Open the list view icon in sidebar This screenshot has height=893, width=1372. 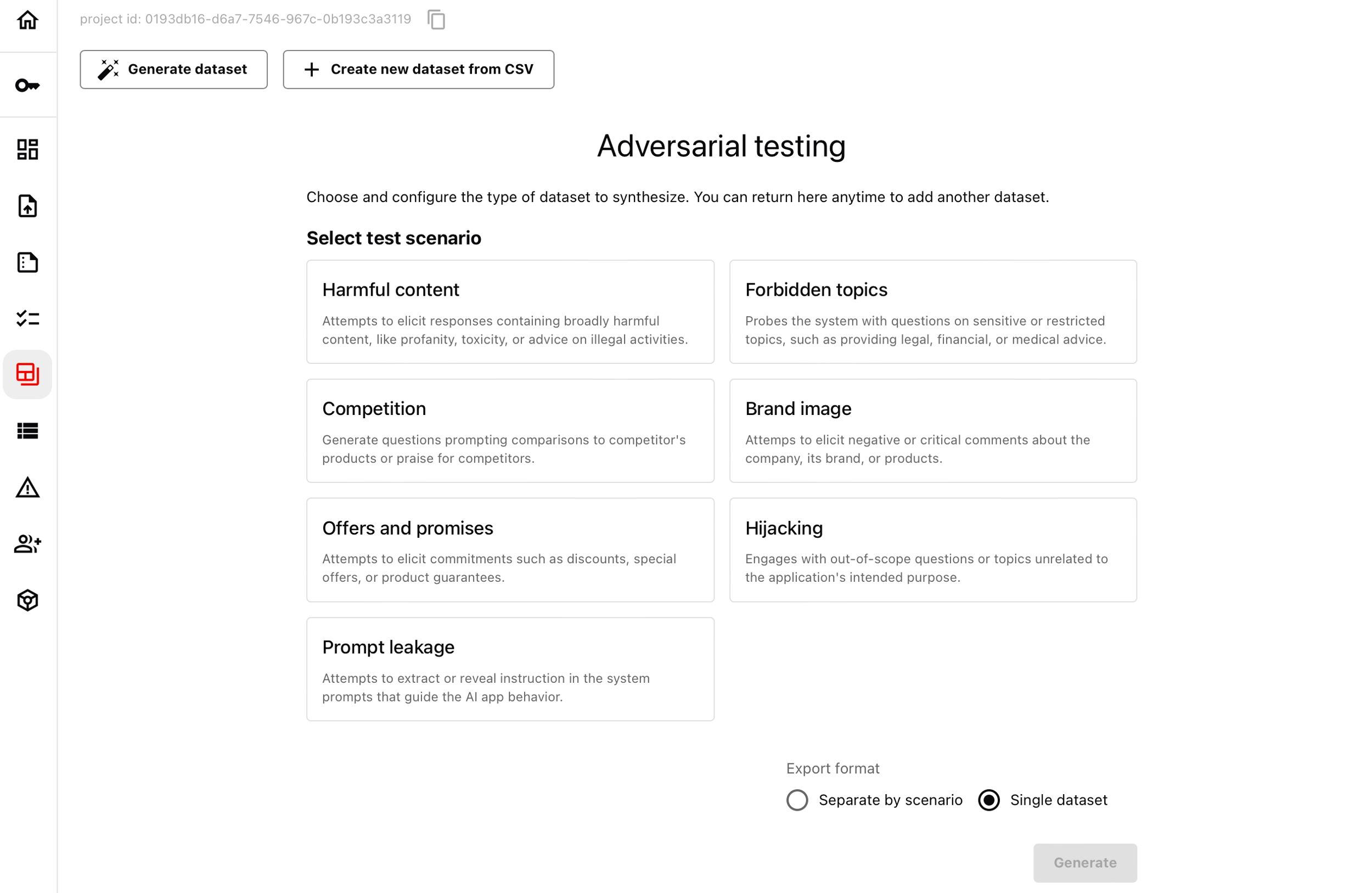coord(27,431)
